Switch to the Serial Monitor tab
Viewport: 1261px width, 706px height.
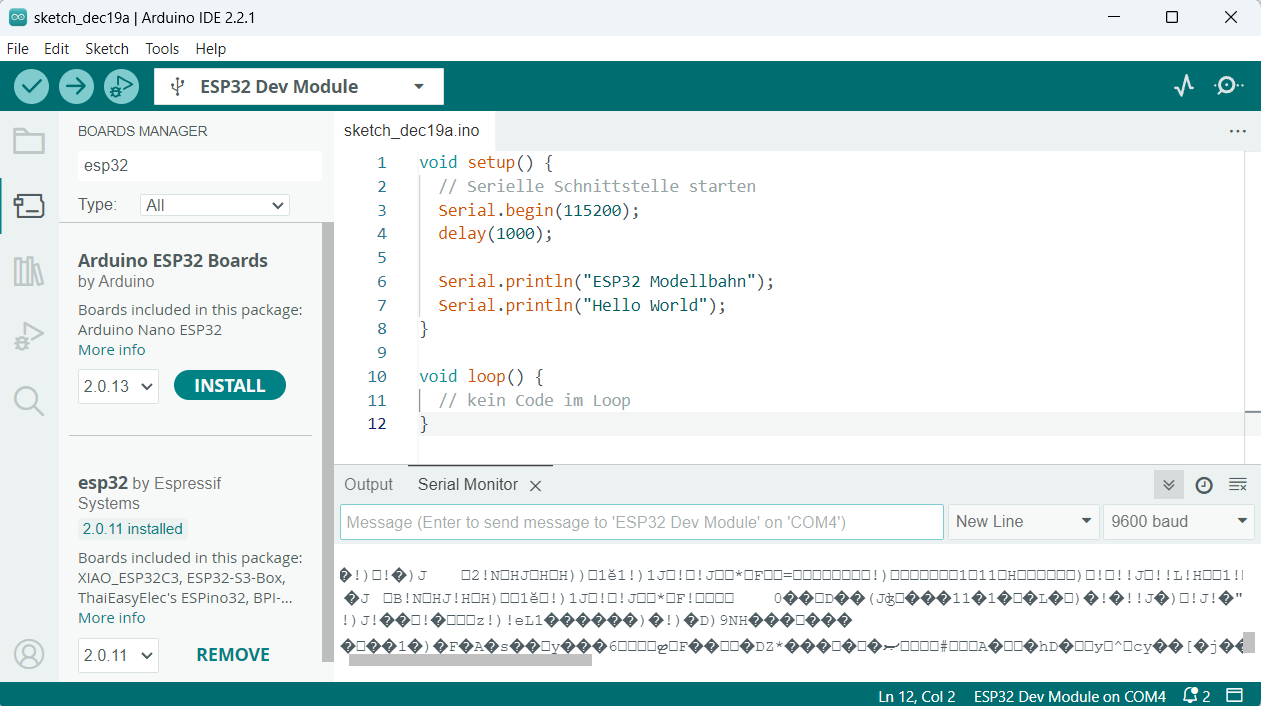click(x=468, y=484)
